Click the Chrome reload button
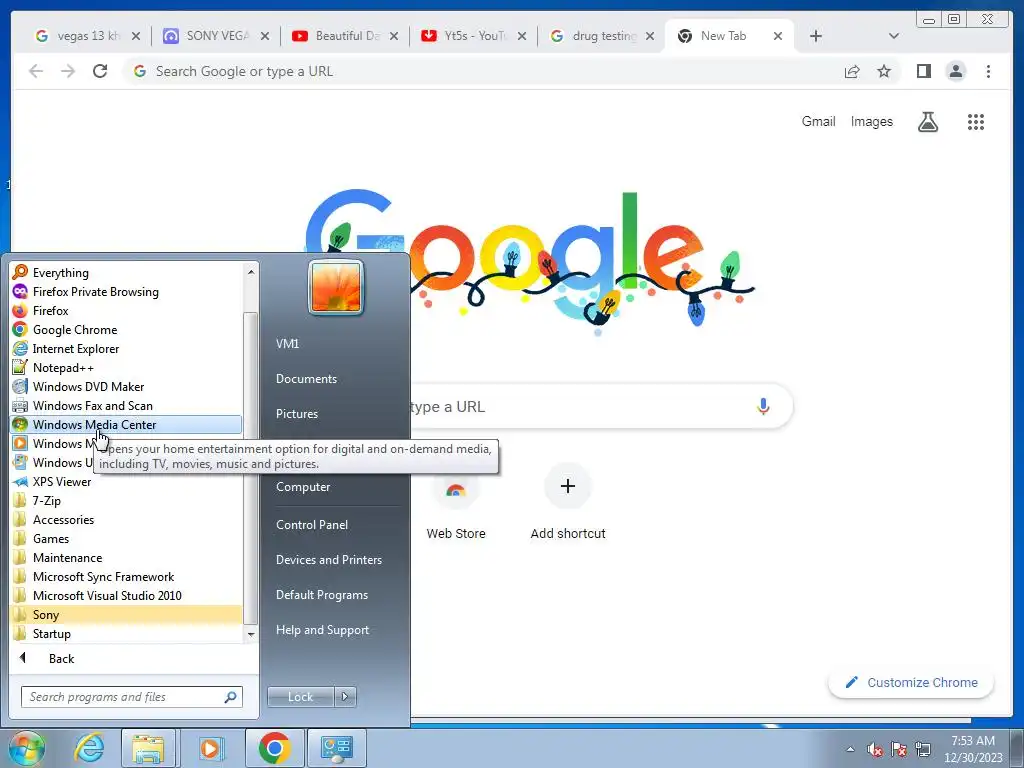The height and width of the screenshot is (768, 1024). (100, 71)
